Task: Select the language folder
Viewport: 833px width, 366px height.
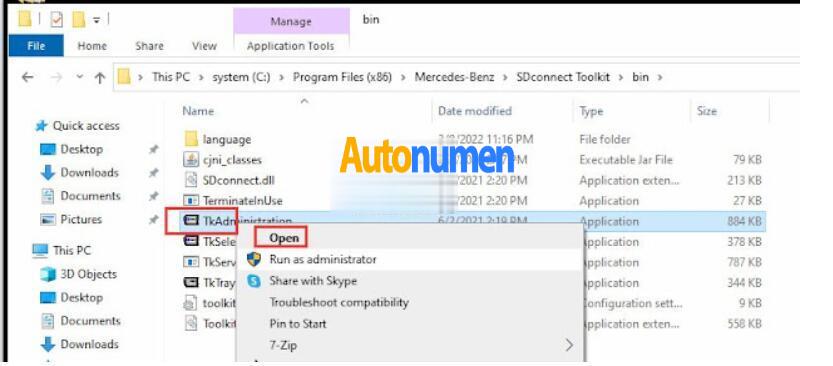Action: point(227,140)
